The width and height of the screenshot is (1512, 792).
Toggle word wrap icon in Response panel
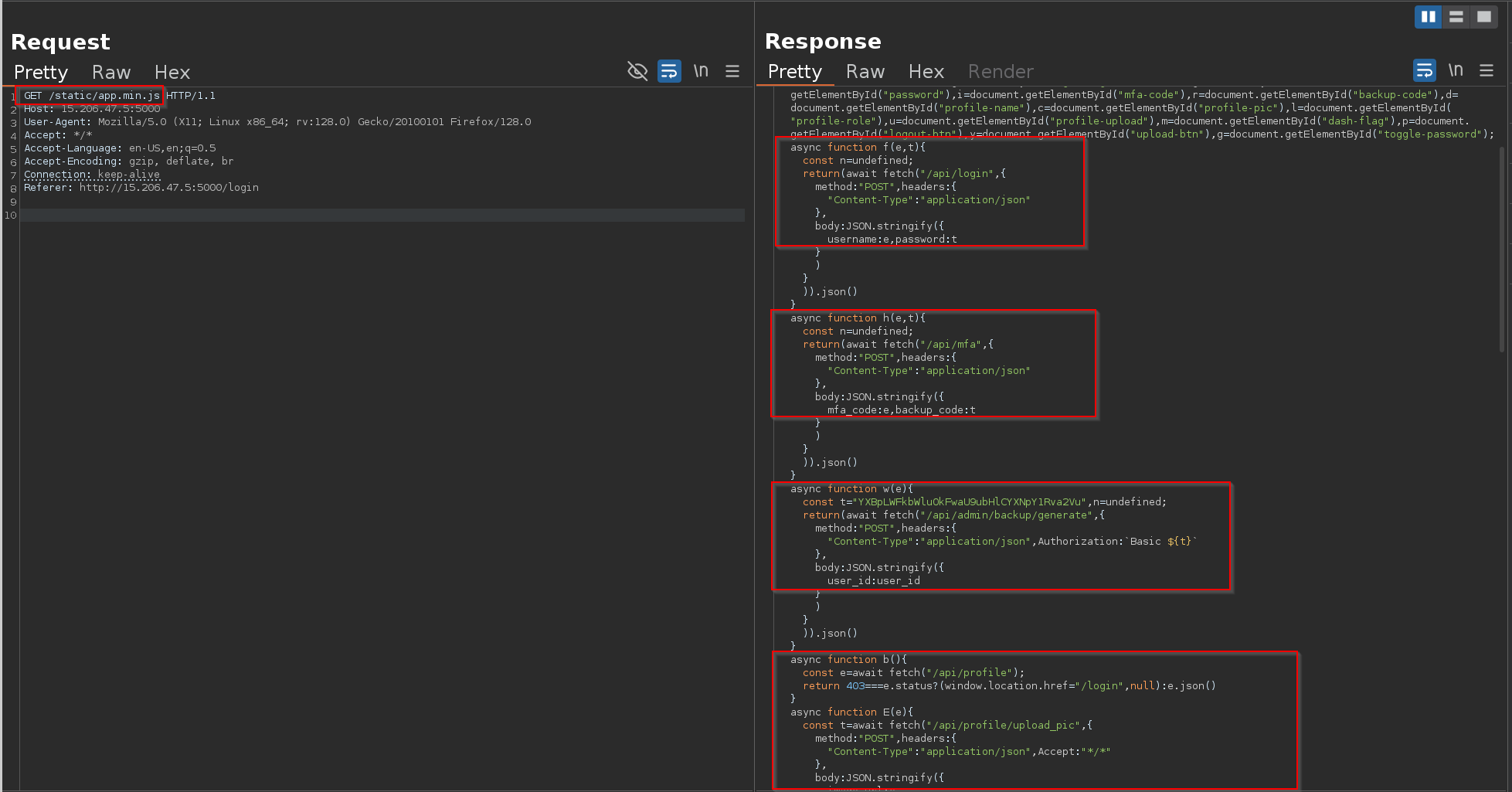pos(1424,71)
